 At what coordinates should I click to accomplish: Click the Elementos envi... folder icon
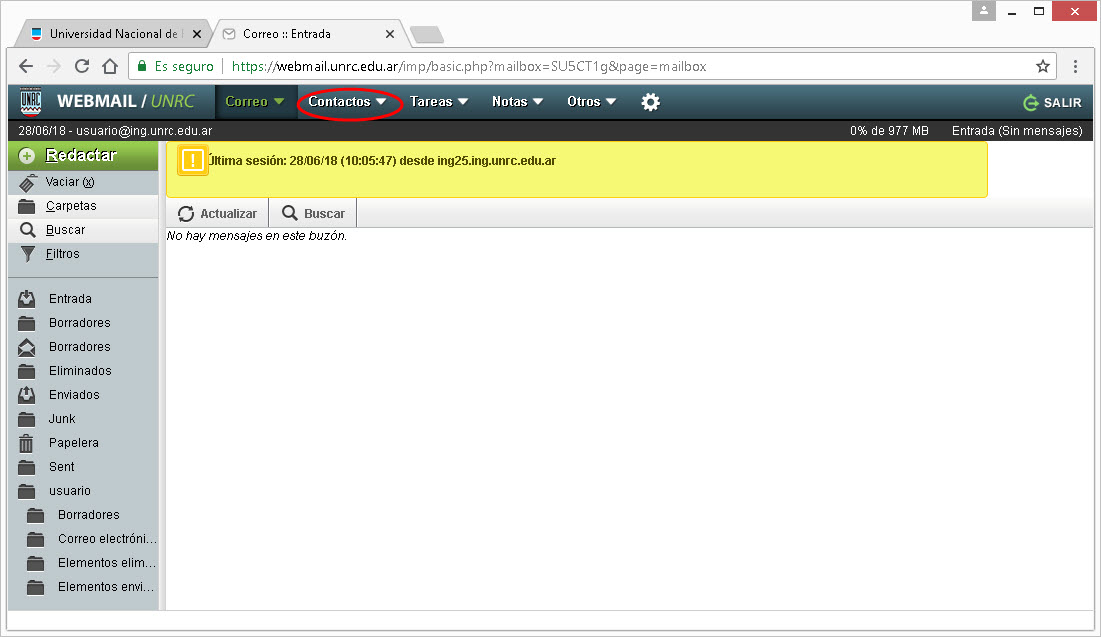(x=35, y=587)
